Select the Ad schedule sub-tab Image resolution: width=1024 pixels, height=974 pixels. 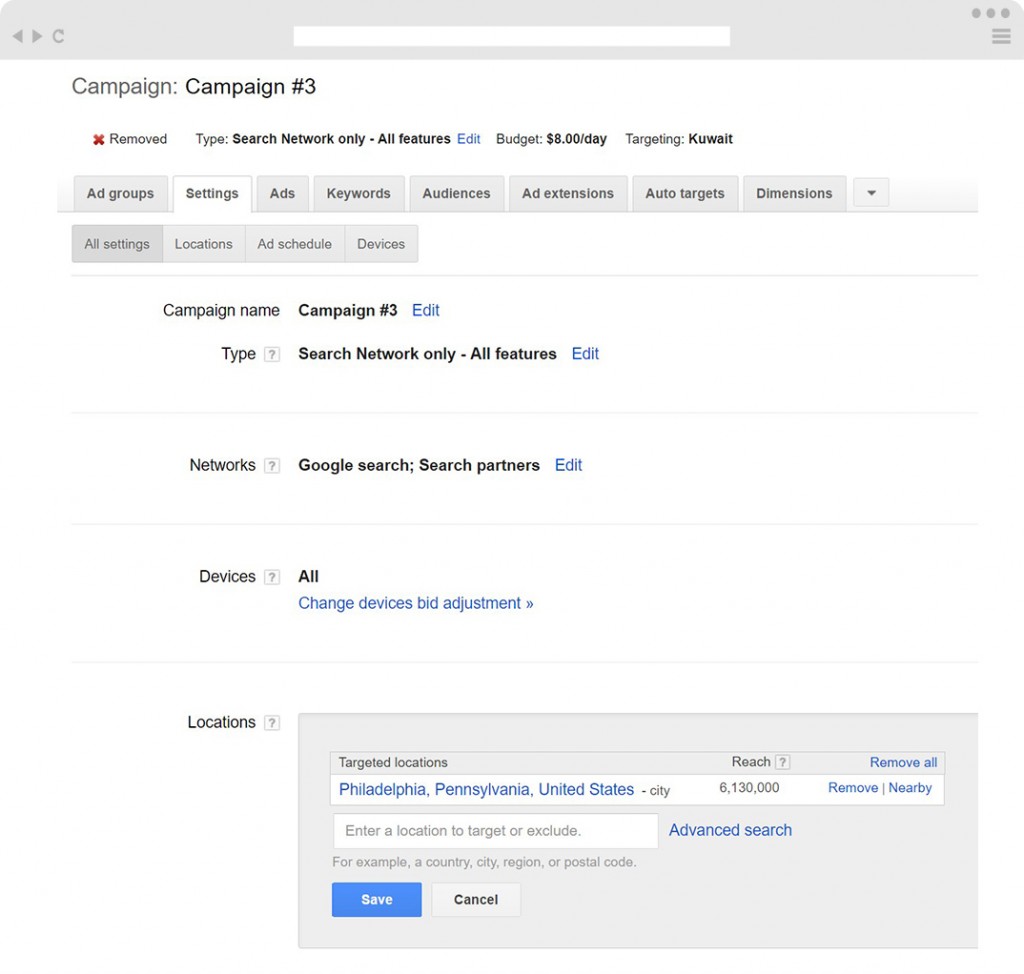point(294,244)
